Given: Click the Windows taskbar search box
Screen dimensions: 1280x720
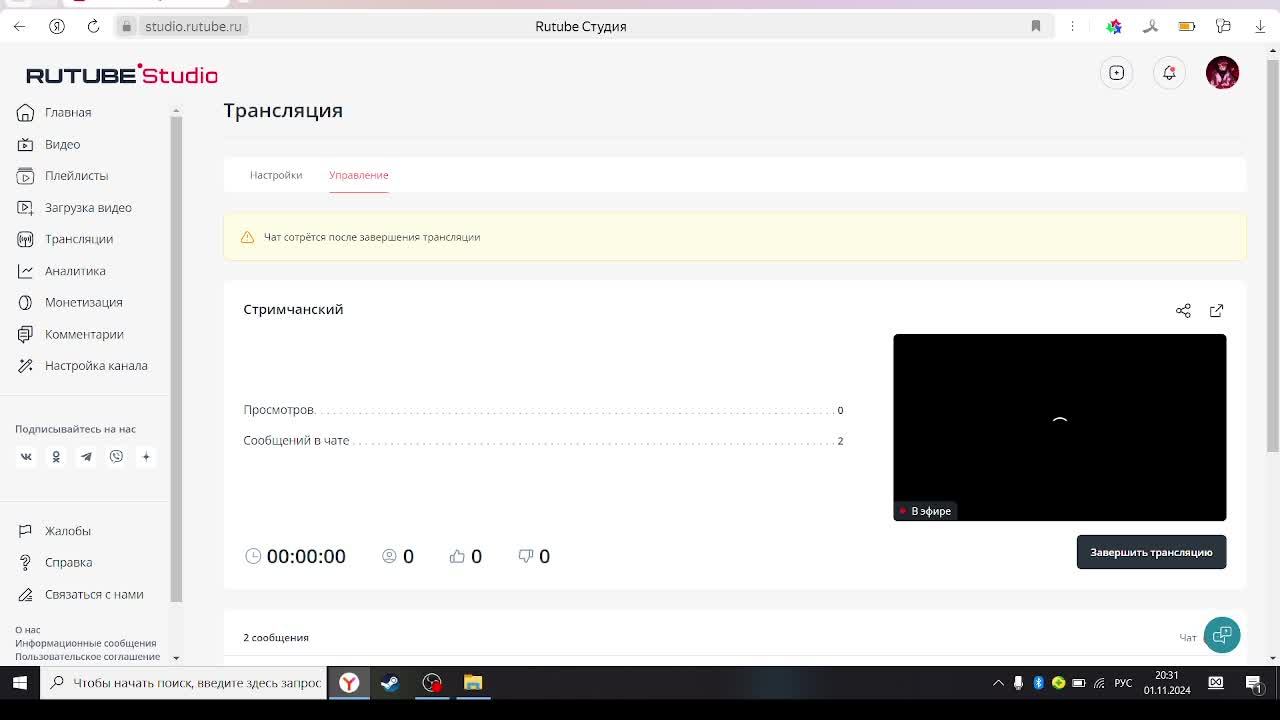Looking at the screenshot, I should click(x=186, y=683).
